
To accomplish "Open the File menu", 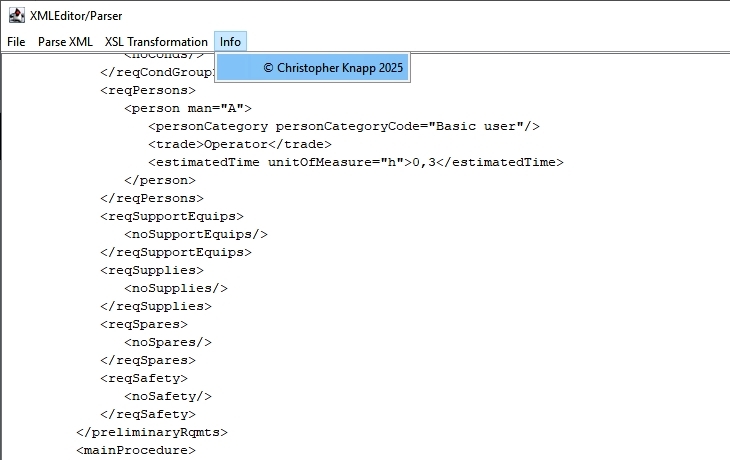I will (x=16, y=42).
